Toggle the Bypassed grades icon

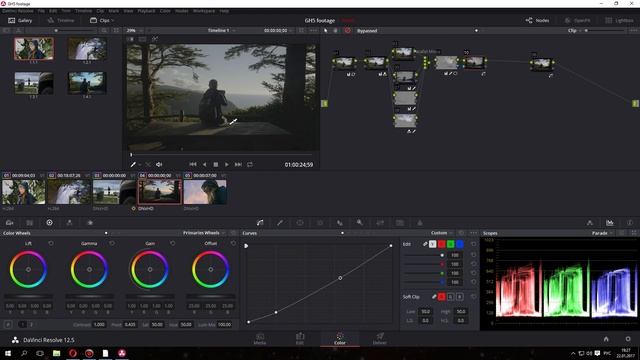tap(347, 31)
